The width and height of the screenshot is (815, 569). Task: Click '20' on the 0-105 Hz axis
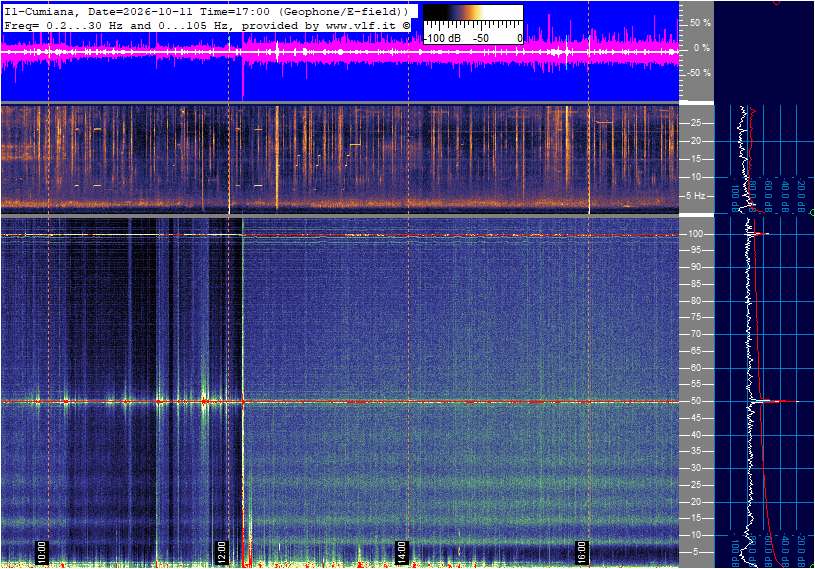click(x=695, y=502)
